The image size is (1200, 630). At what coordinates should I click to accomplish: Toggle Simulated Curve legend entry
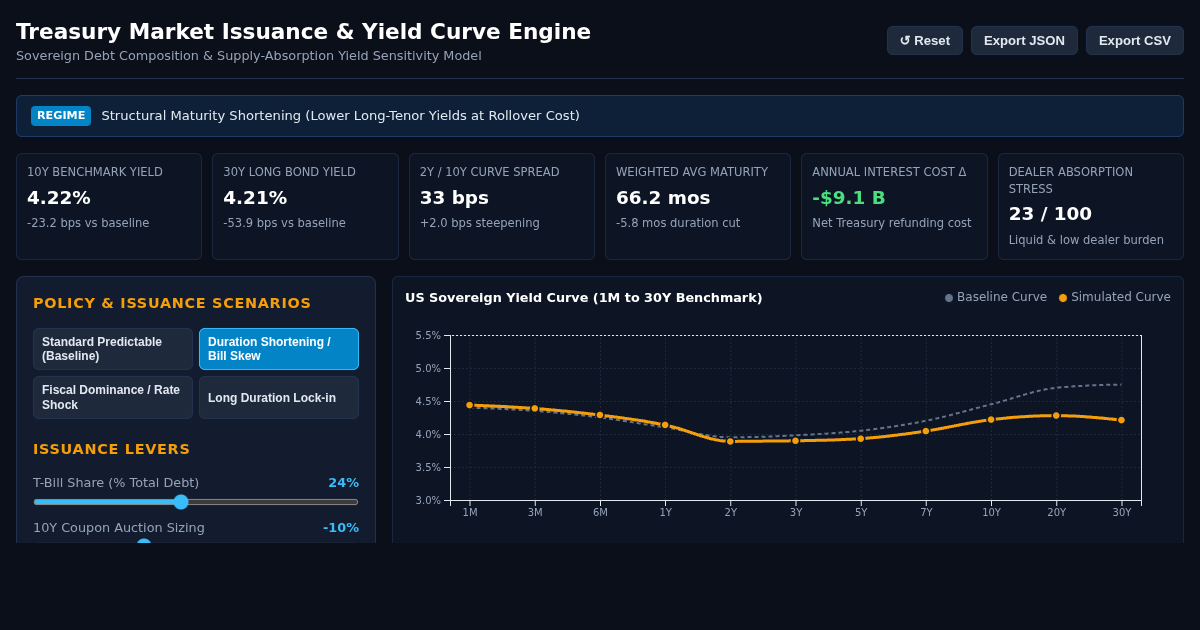1114,297
